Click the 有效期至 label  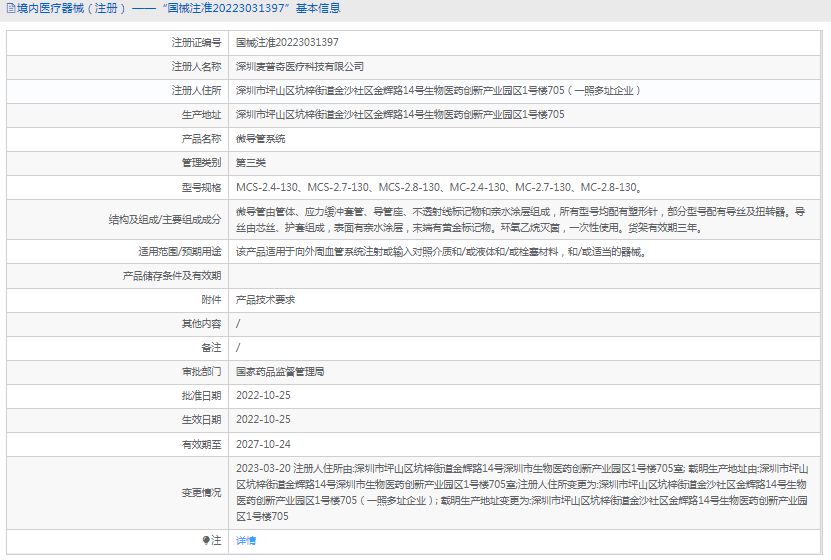pos(201,445)
